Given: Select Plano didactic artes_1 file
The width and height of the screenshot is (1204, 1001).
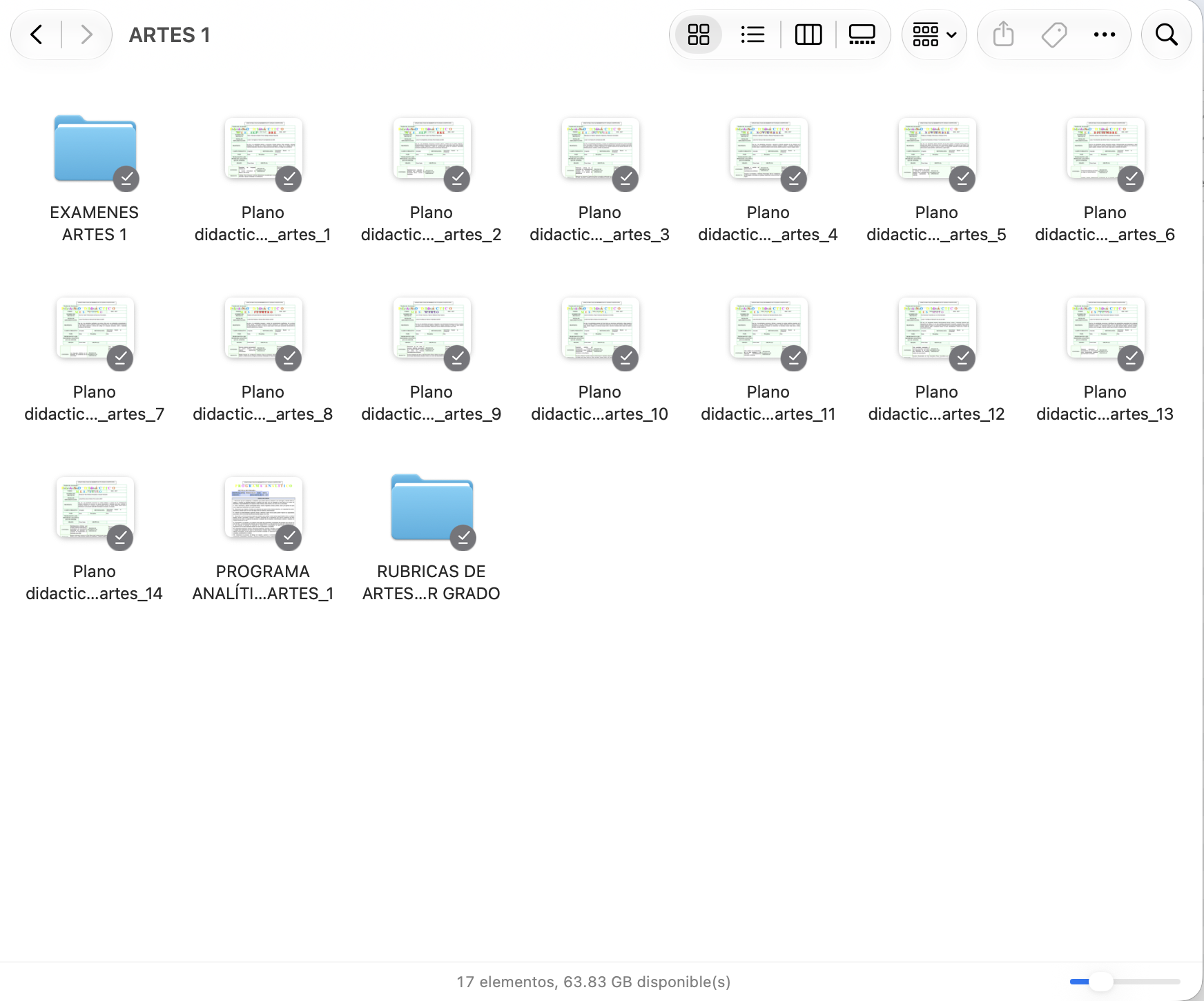Looking at the screenshot, I should pyautogui.click(x=263, y=149).
